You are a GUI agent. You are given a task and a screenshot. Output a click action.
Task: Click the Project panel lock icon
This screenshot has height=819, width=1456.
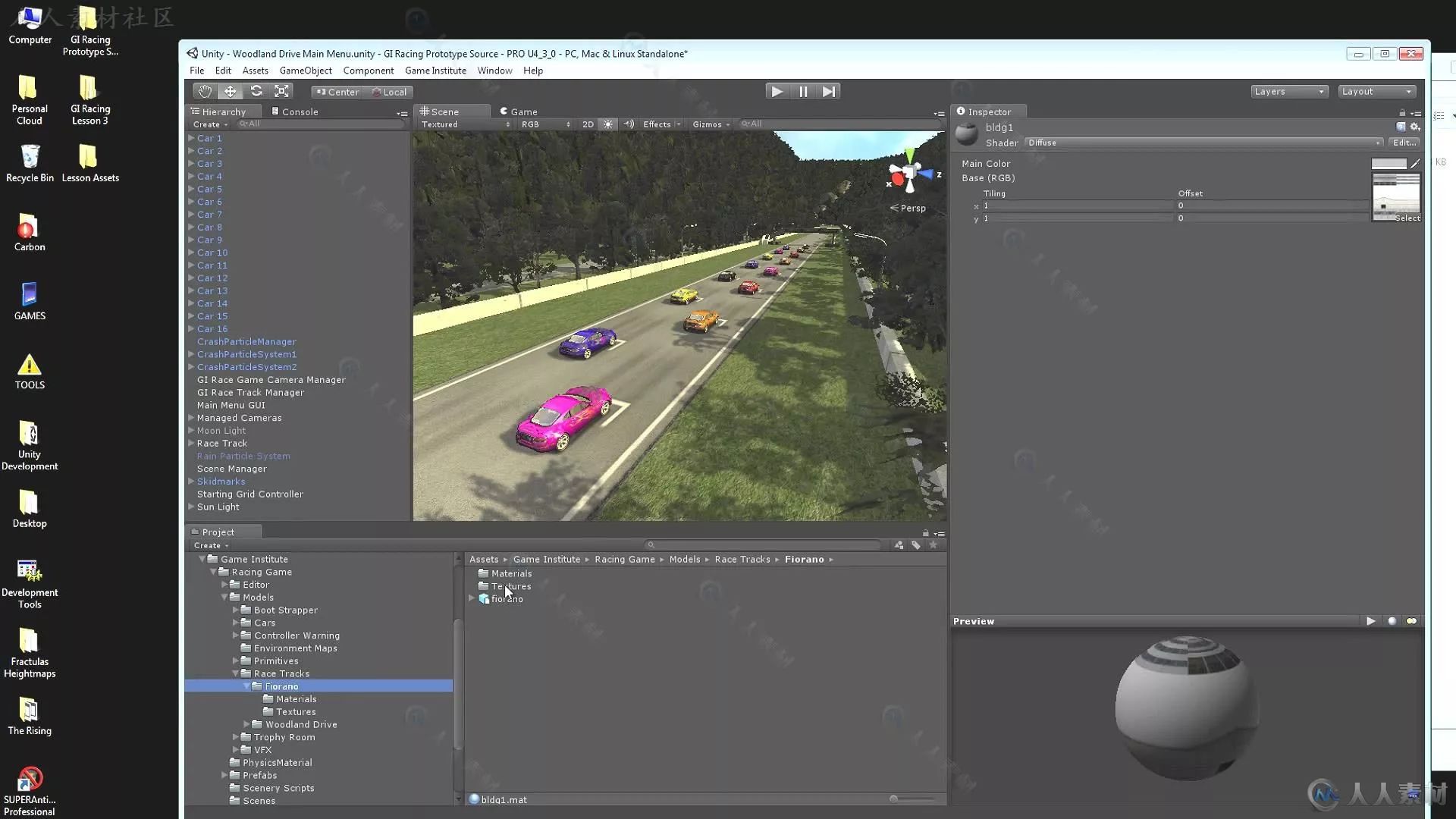click(x=925, y=532)
